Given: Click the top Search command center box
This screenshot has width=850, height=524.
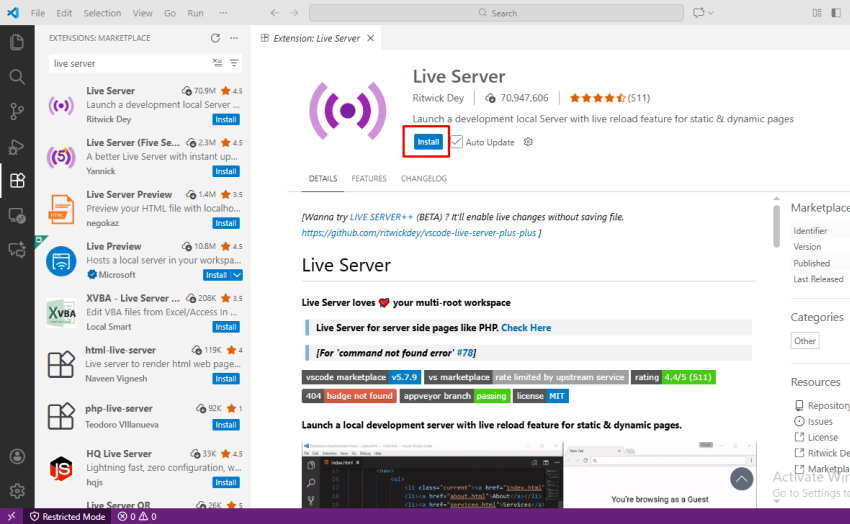Looking at the screenshot, I should 496,13.
